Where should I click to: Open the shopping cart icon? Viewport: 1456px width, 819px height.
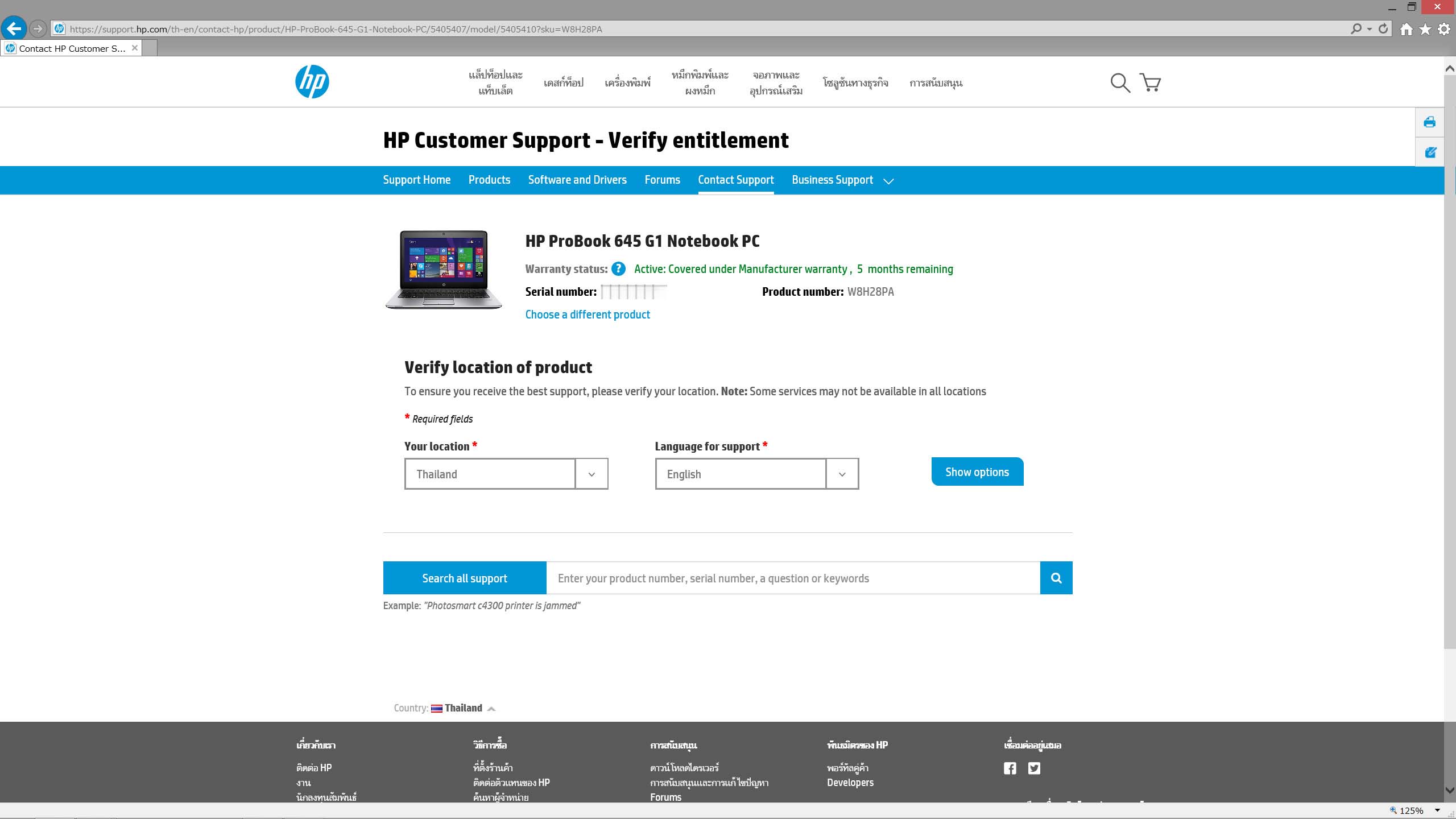[x=1150, y=82]
